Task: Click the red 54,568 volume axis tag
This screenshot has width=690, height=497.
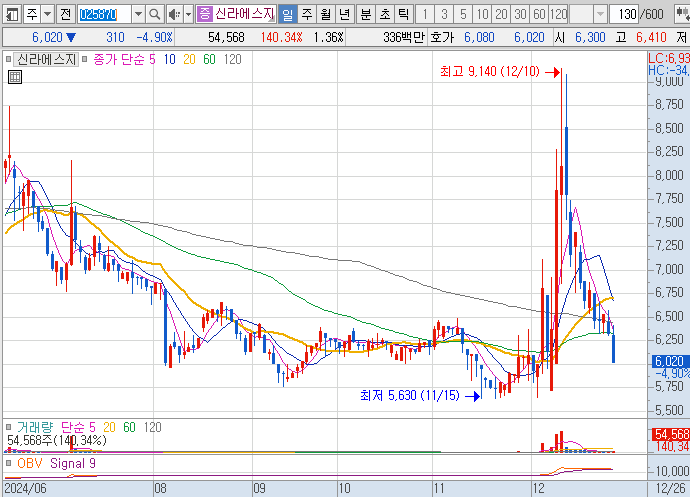Action: (x=671, y=434)
